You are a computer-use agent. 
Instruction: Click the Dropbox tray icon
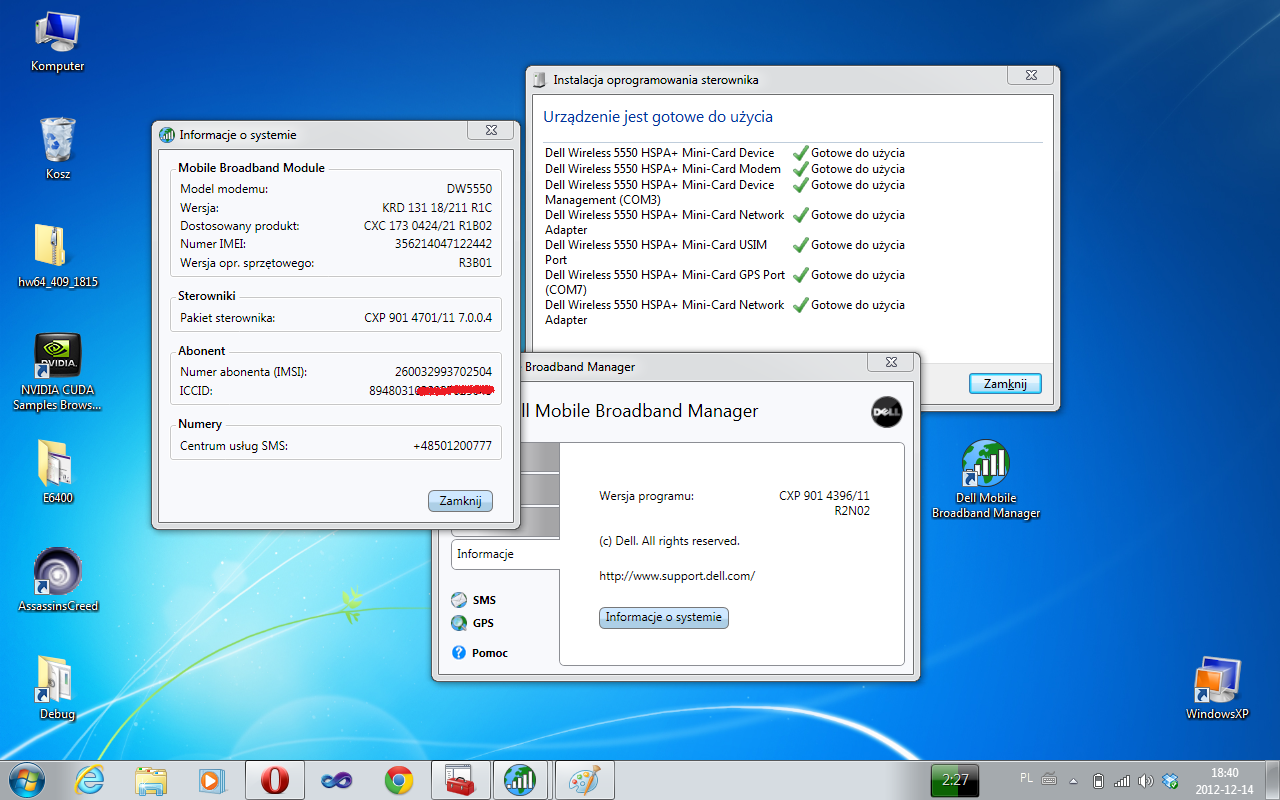click(x=1170, y=780)
